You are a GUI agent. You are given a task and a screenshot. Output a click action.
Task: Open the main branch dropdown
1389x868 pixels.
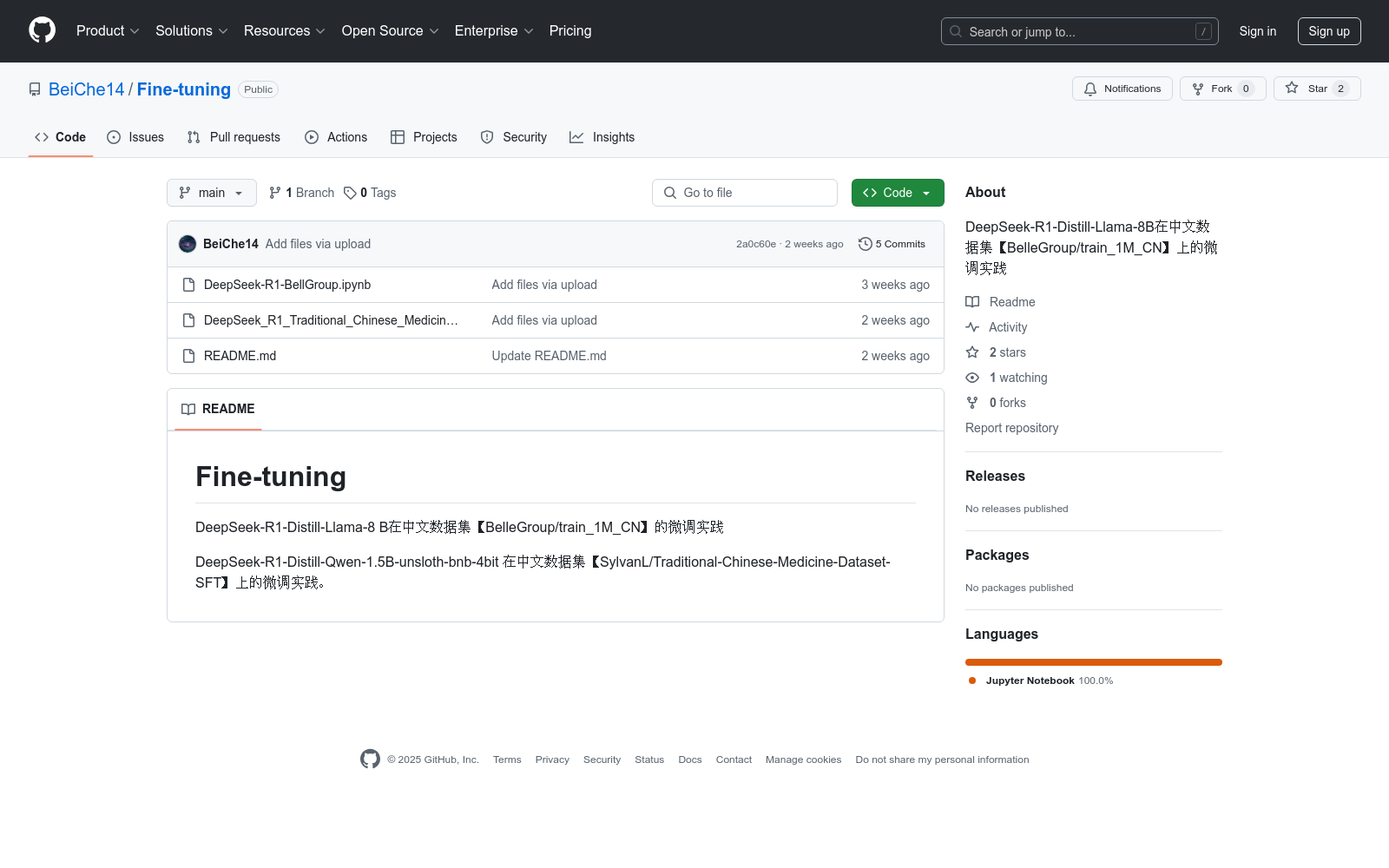pyautogui.click(x=211, y=193)
